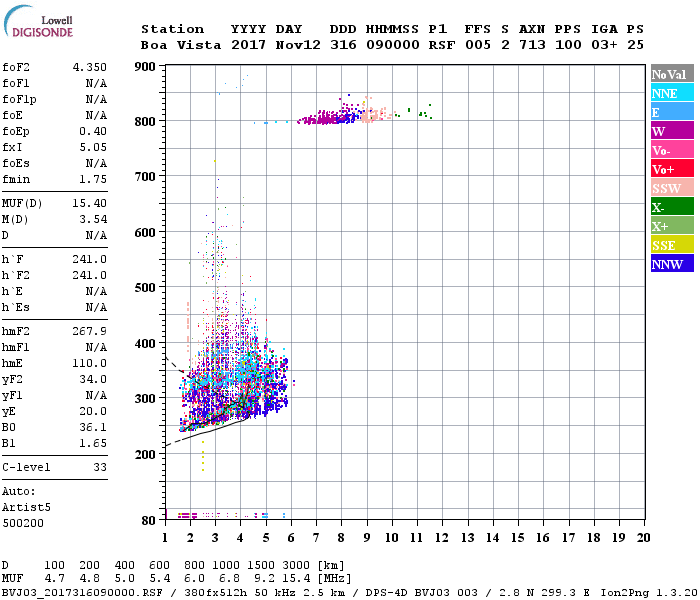
Task: Select the NNW blue legend swatch
Action: 672,263
